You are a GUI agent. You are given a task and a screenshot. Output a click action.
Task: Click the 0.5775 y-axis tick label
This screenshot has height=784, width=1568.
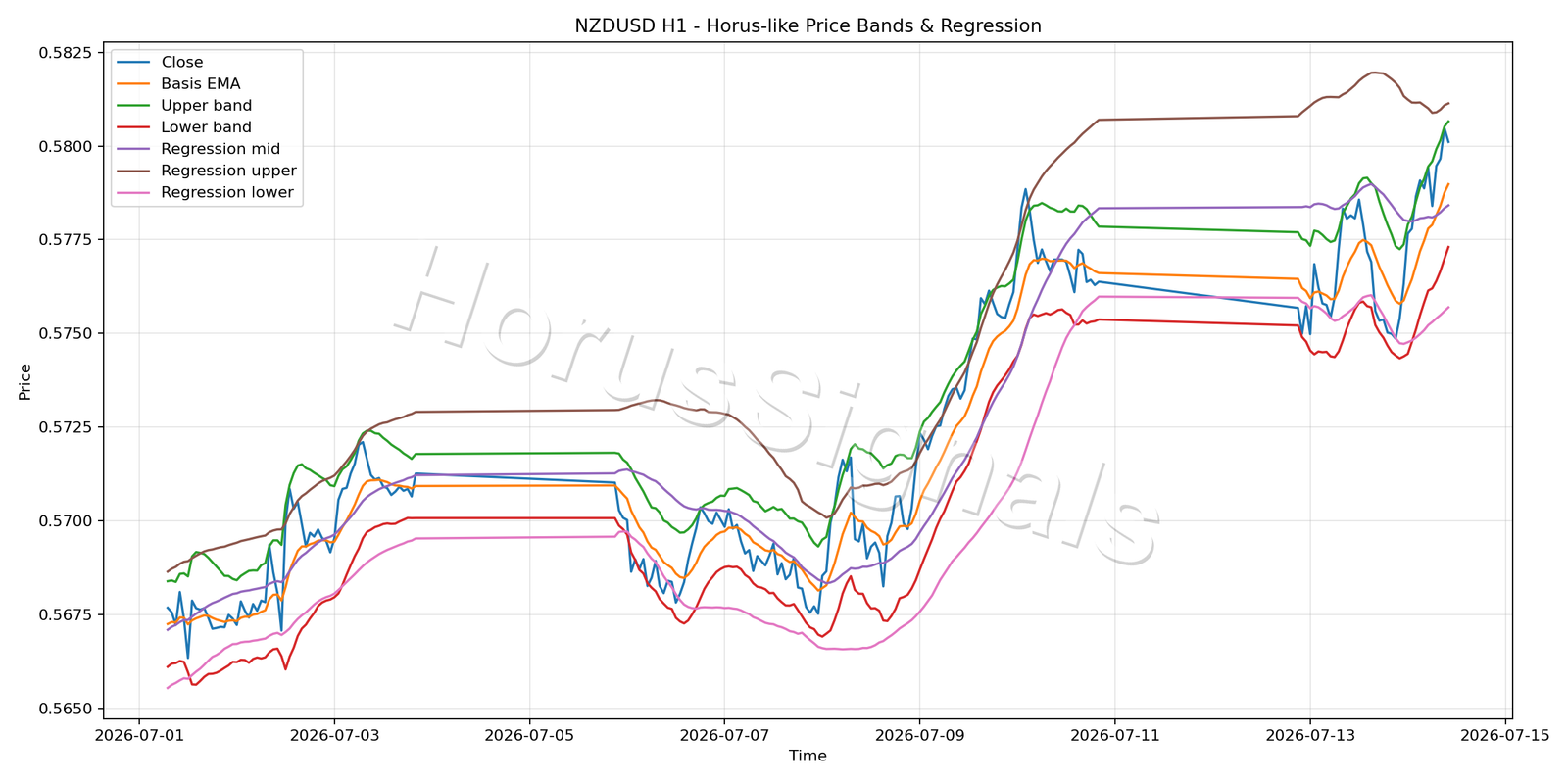pos(65,240)
